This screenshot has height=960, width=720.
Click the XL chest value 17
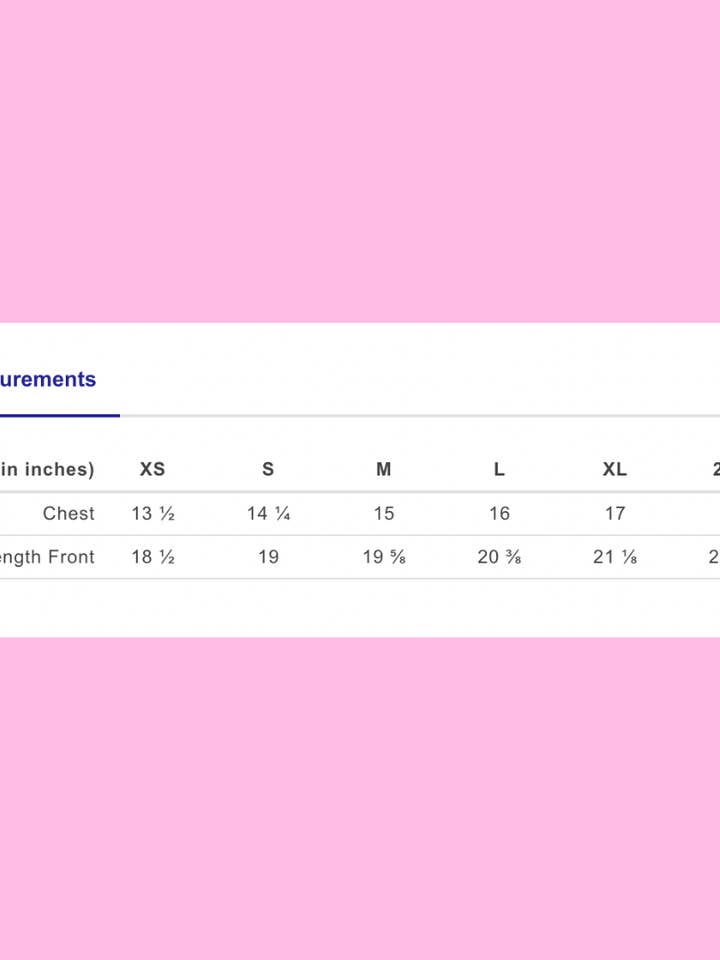tap(615, 513)
